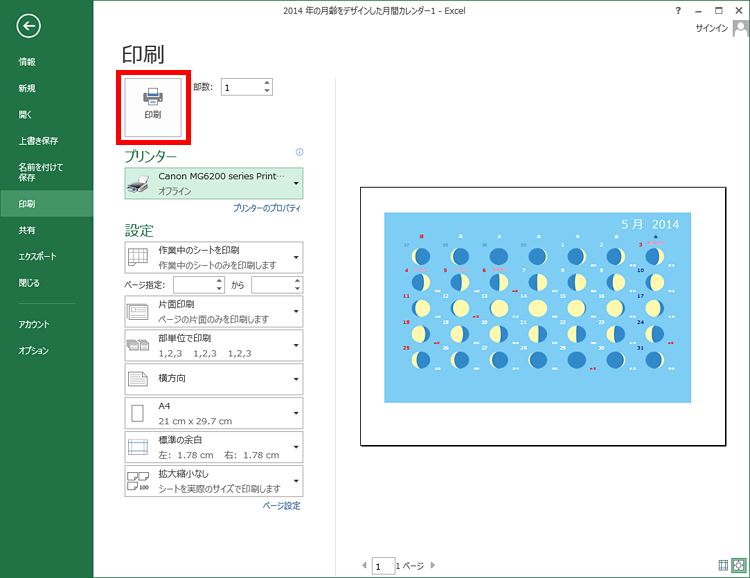Open the ページ設定 link

point(281,506)
